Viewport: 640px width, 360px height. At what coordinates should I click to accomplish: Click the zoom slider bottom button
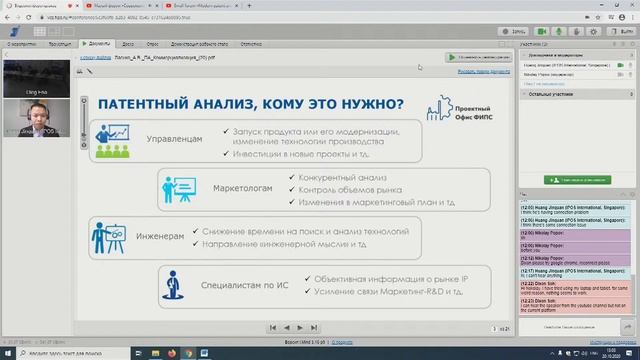84,145
